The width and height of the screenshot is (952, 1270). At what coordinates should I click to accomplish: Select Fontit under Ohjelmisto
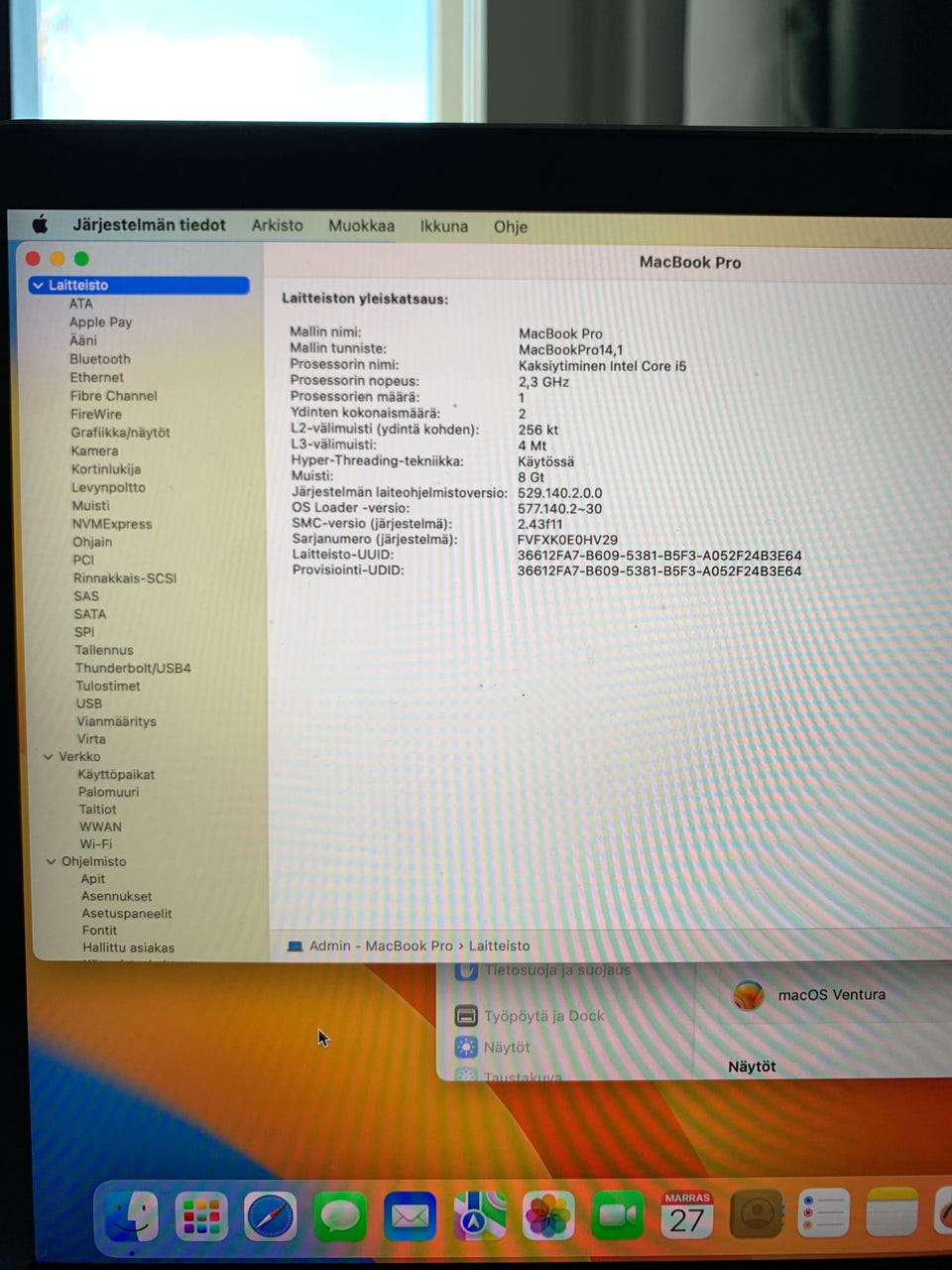point(99,931)
